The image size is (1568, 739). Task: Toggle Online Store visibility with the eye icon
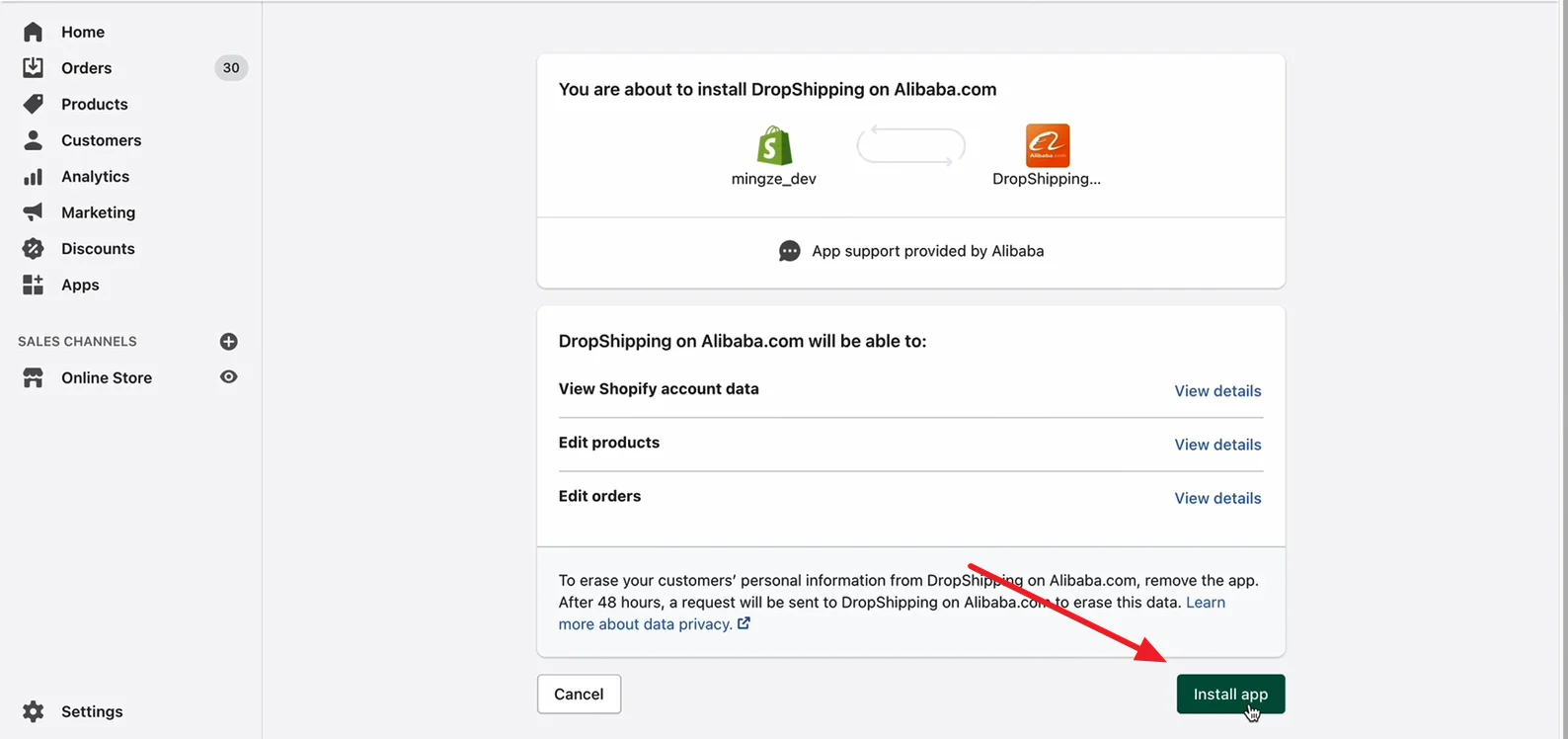(x=228, y=376)
